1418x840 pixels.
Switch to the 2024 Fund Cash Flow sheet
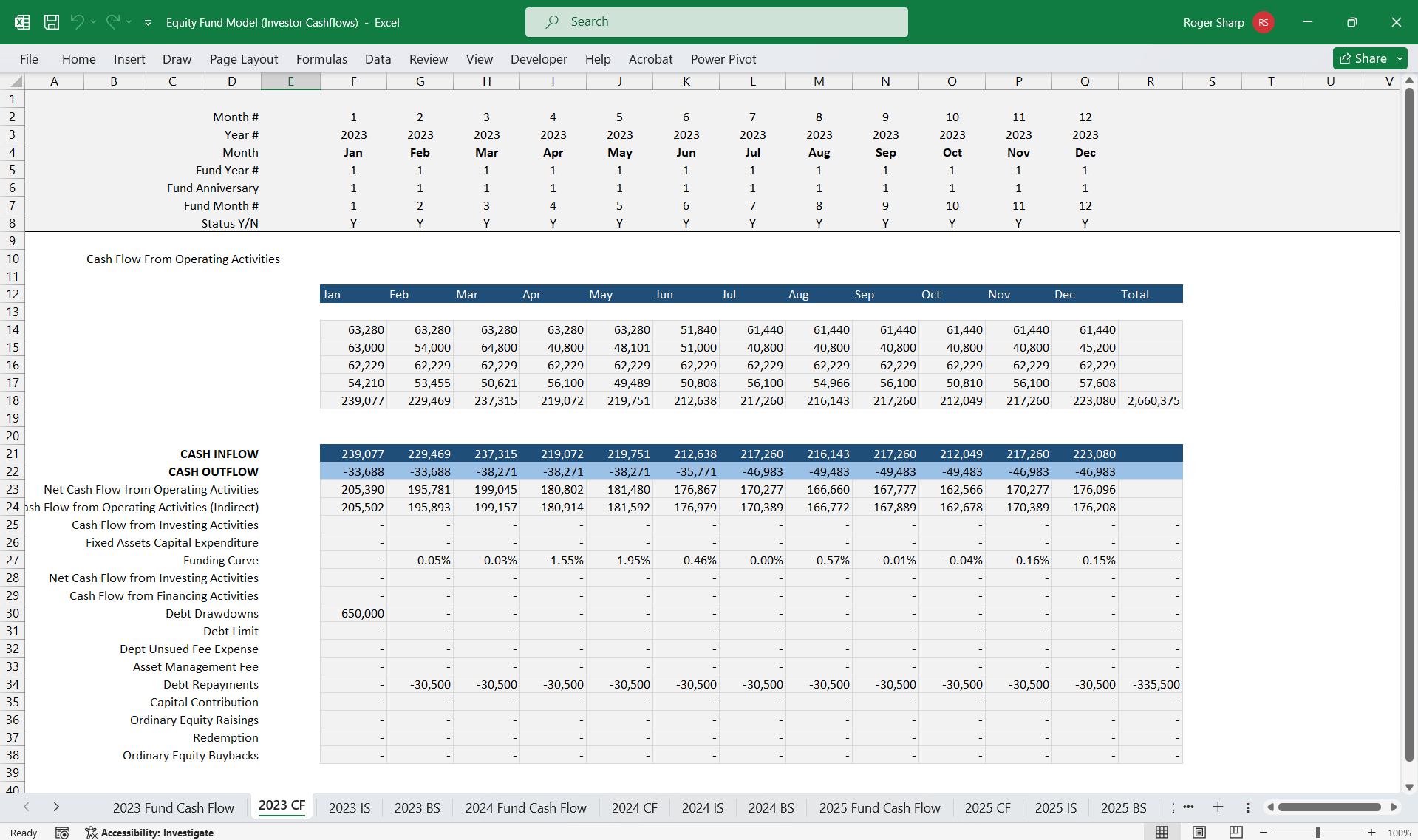pos(525,807)
